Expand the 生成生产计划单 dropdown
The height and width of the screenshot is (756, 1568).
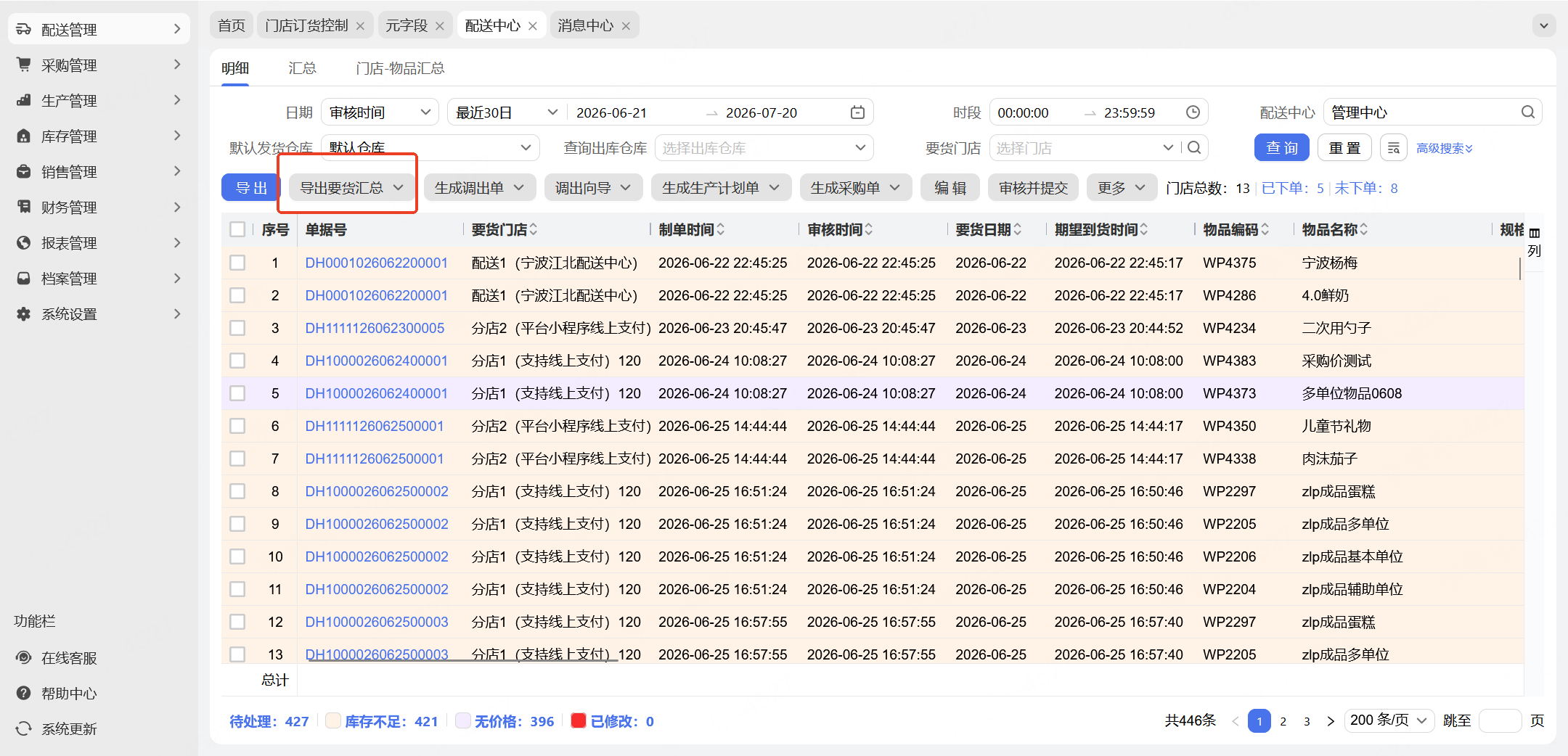721,189
